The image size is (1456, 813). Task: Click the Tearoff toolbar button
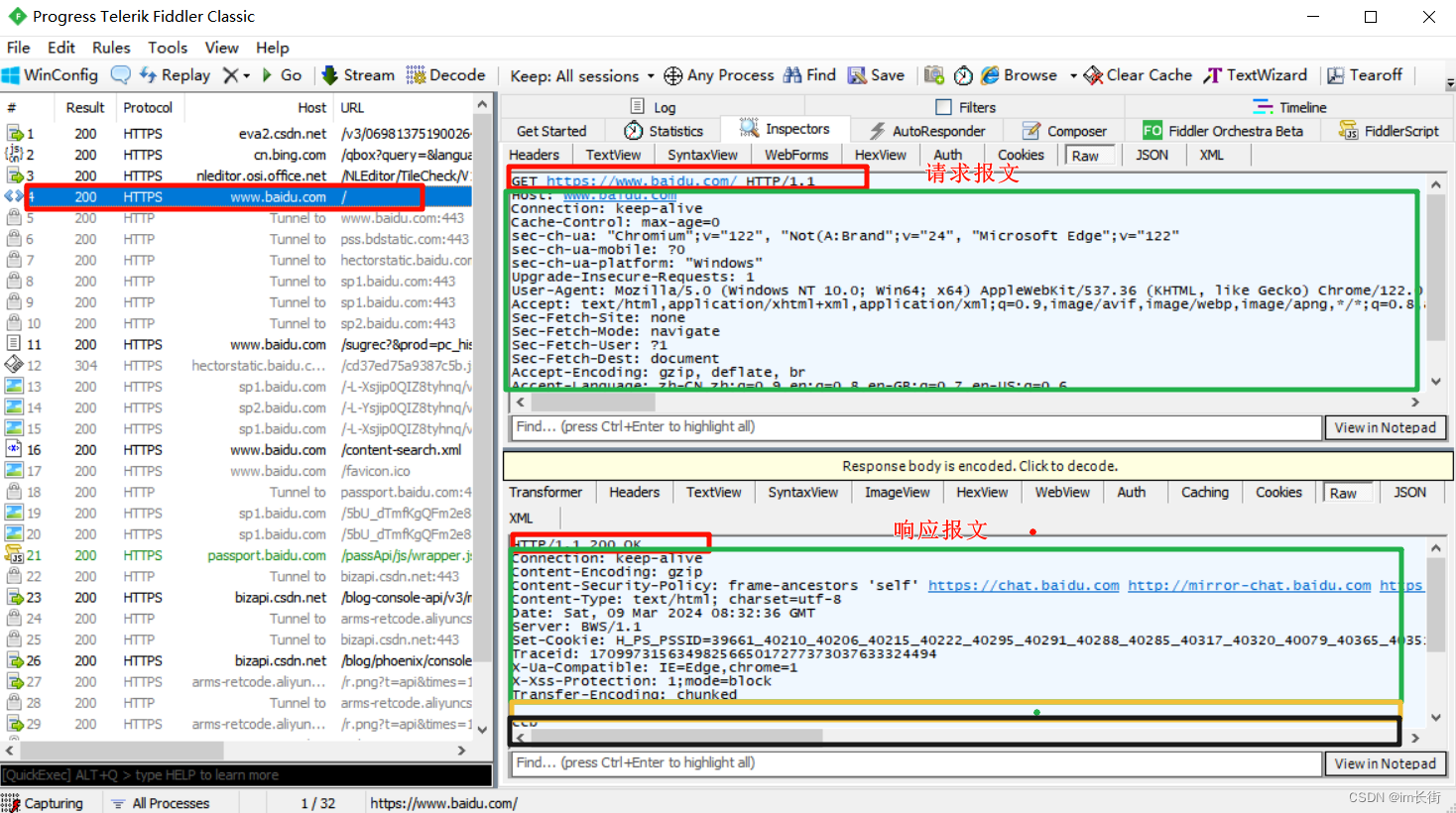(x=1365, y=75)
